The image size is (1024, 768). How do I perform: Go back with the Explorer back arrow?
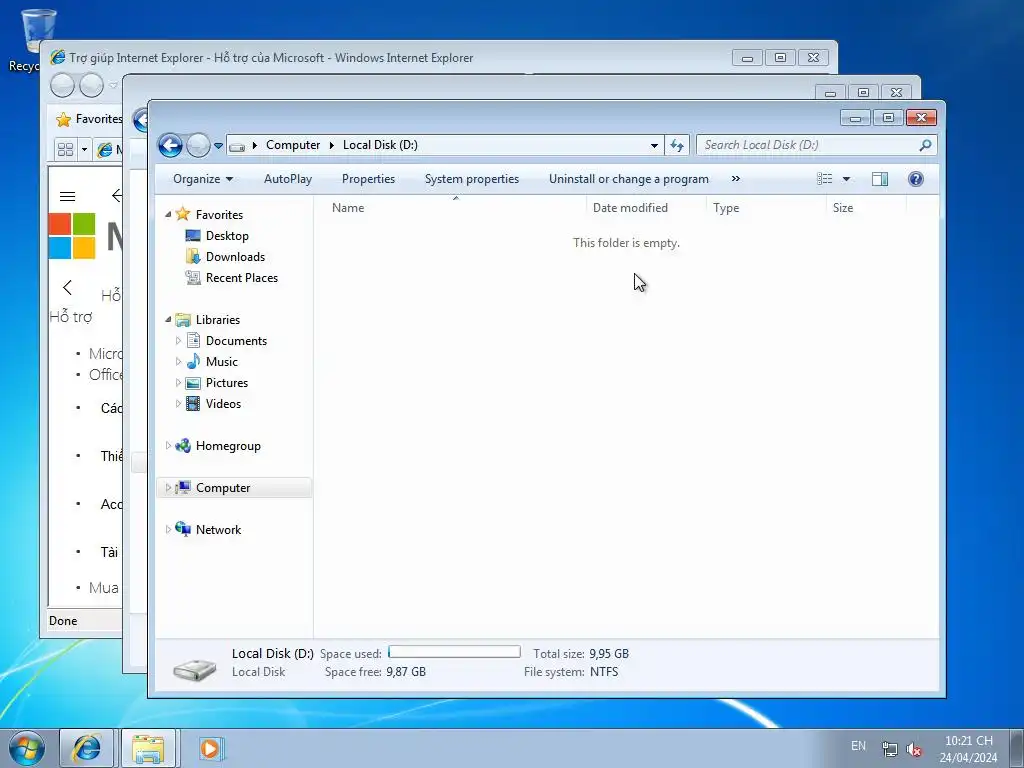pyautogui.click(x=170, y=145)
